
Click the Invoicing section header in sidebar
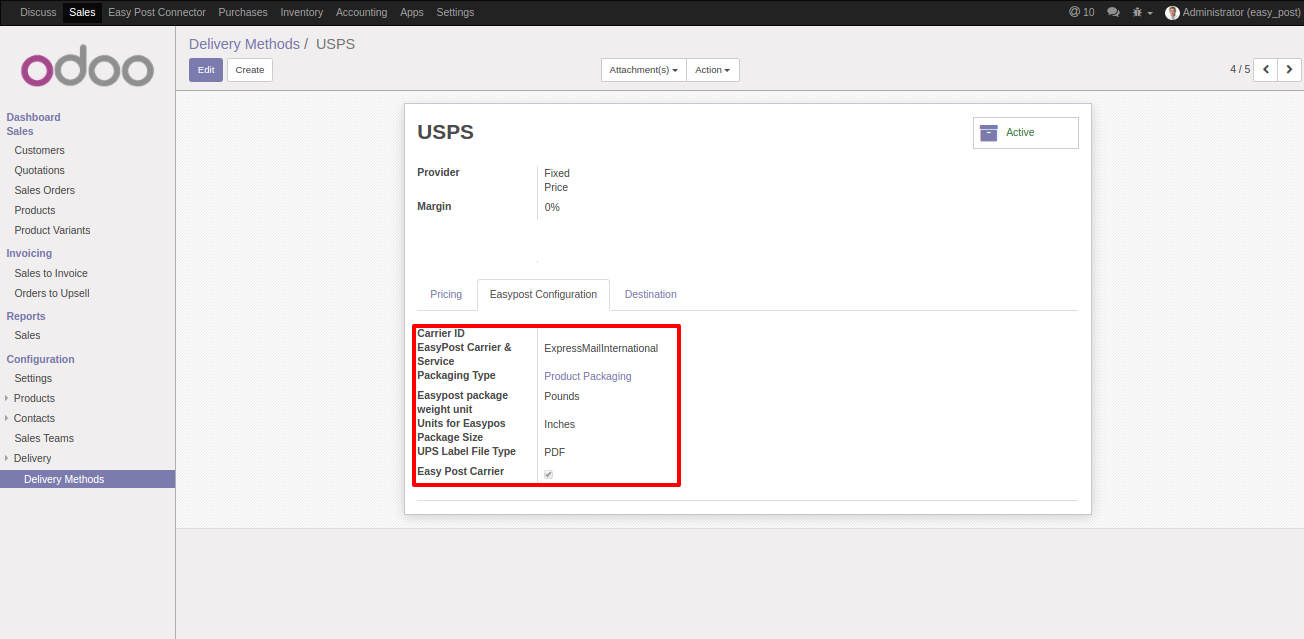coord(29,253)
